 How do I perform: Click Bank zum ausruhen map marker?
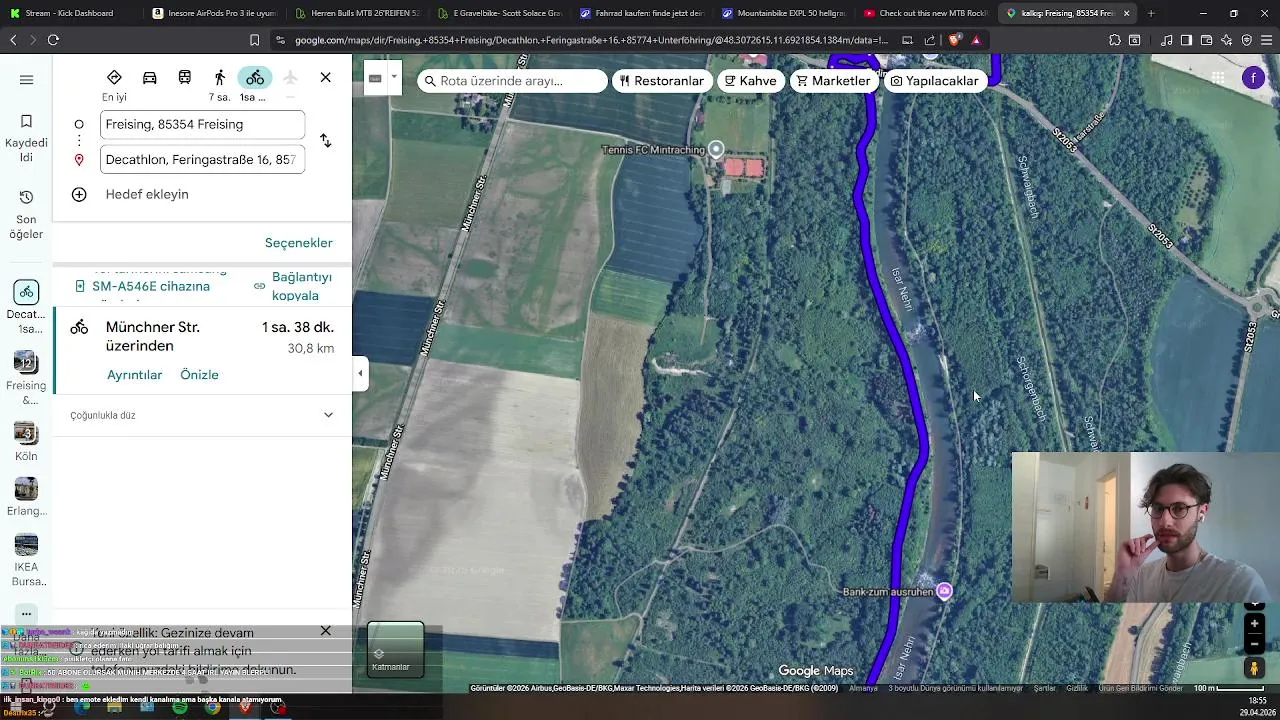[x=944, y=591]
